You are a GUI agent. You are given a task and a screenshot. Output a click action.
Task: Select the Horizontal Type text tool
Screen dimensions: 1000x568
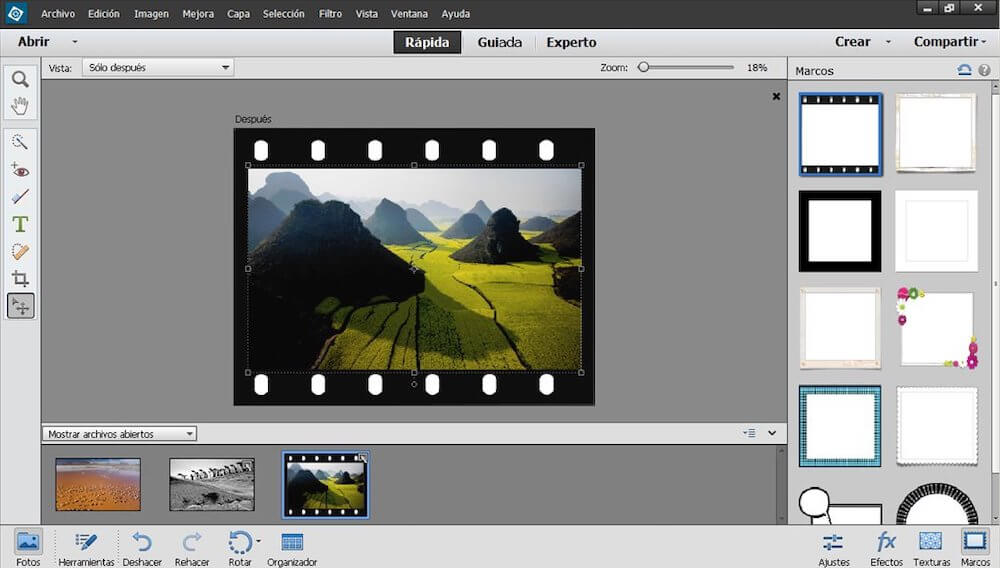(x=20, y=224)
